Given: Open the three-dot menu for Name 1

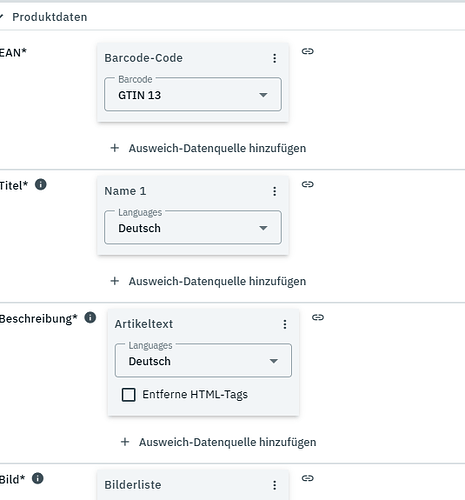Looking at the screenshot, I should click(274, 191).
